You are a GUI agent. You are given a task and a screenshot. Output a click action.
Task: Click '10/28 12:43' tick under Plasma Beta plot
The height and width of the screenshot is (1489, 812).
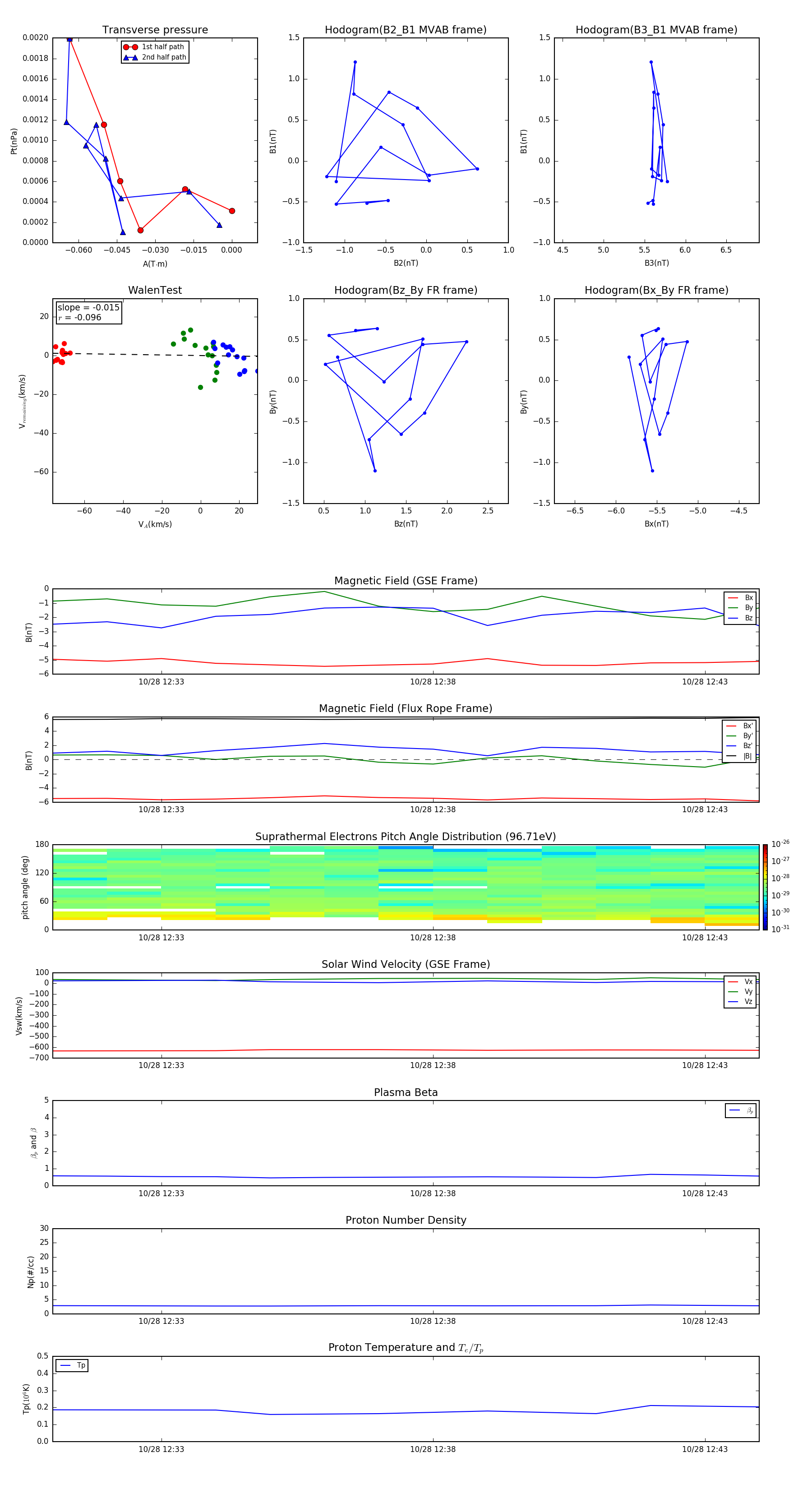[705, 1193]
